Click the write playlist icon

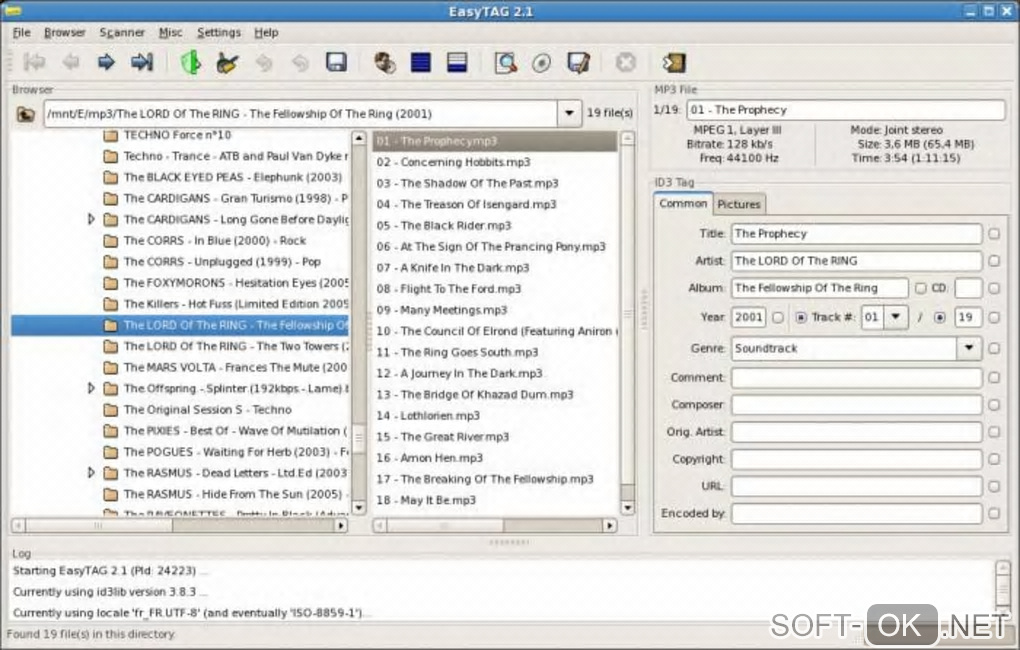pyautogui.click(x=578, y=62)
